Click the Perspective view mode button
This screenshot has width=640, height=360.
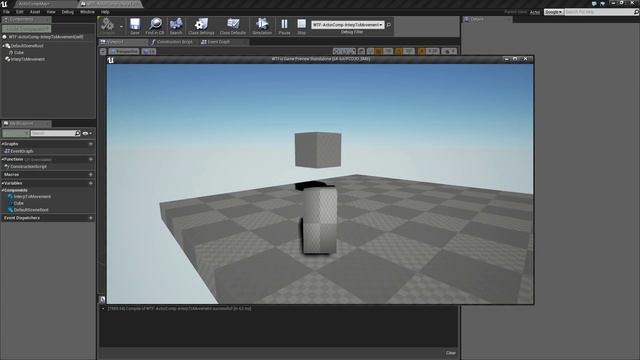click(x=124, y=51)
